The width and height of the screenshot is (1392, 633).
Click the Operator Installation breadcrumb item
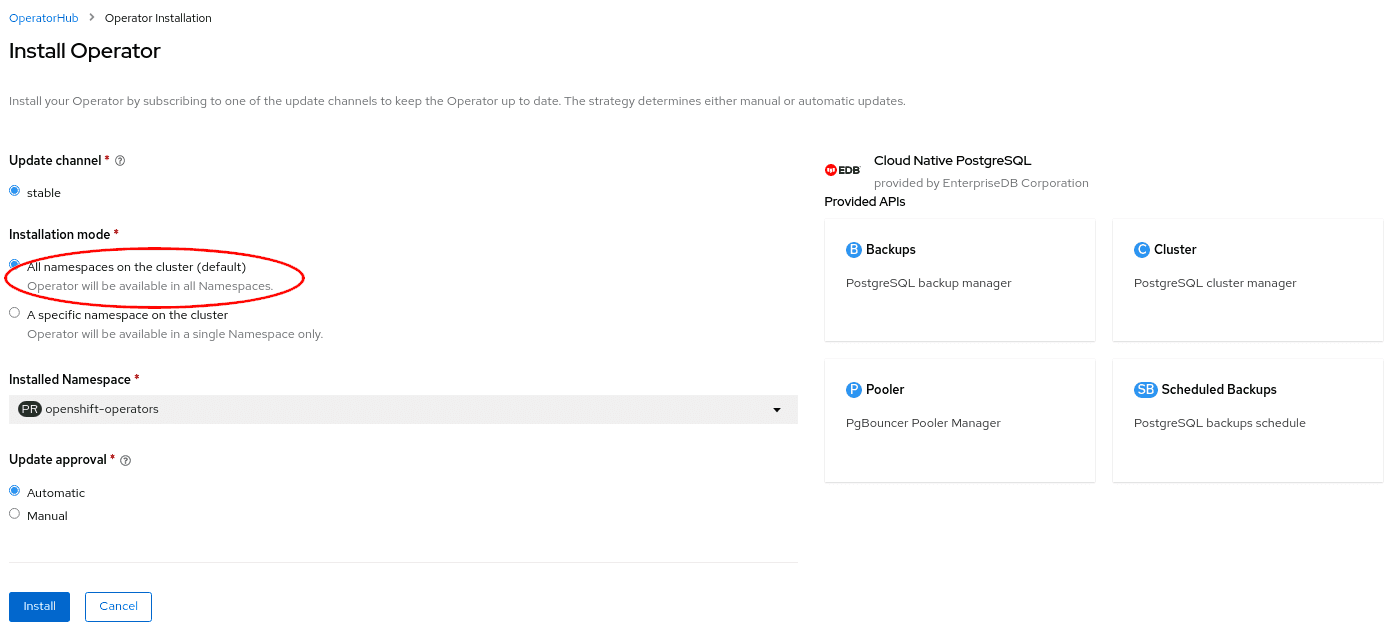(156, 17)
